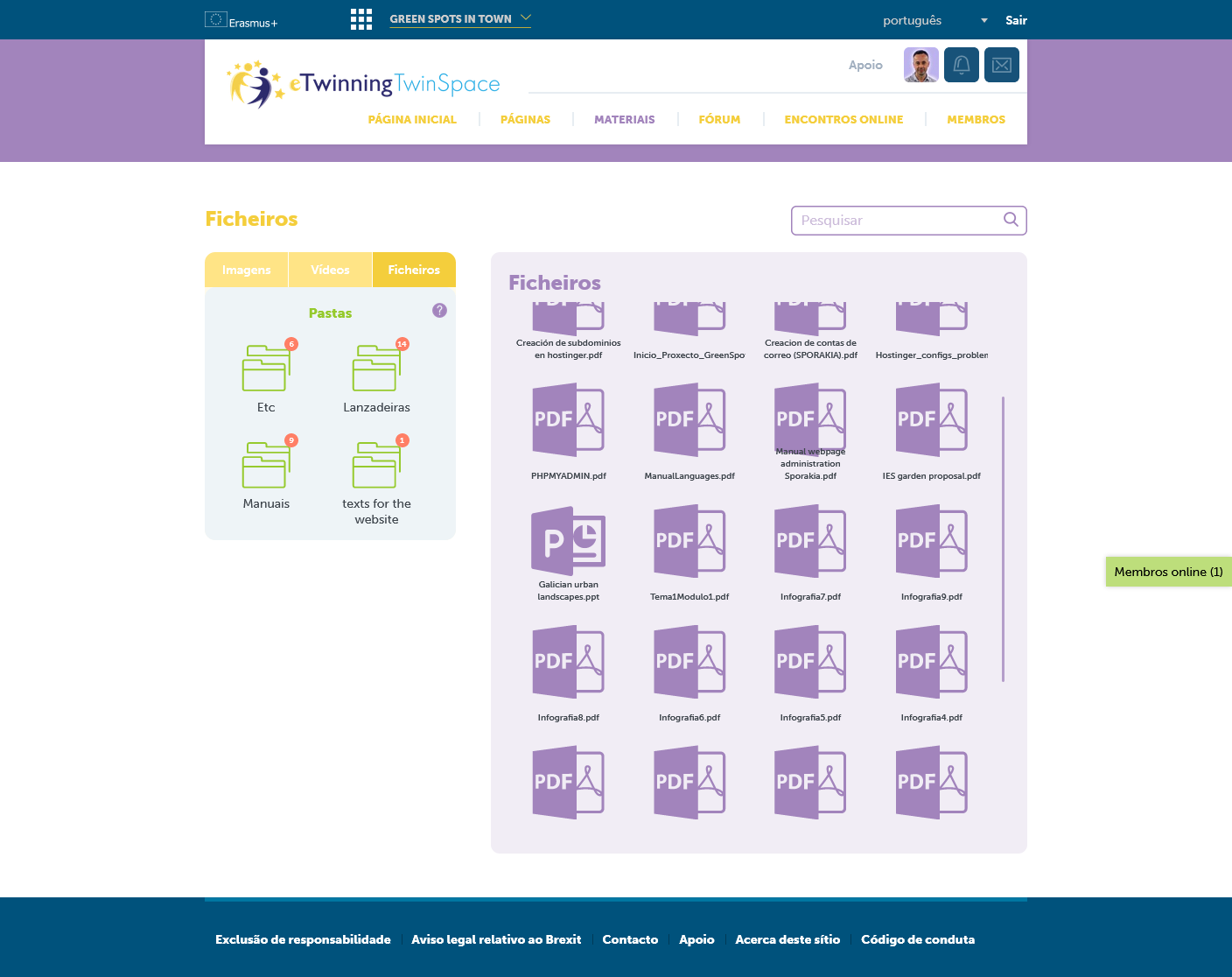Open Aviso legal relativo ao Brexit

pos(496,939)
